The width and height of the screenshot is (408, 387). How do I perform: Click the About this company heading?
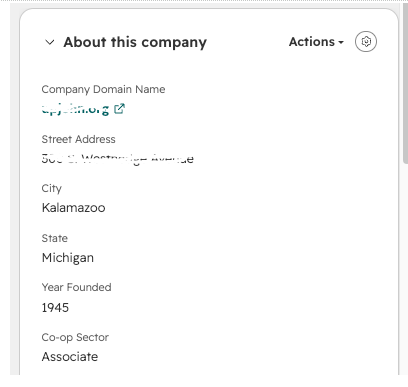pyautogui.click(x=135, y=42)
